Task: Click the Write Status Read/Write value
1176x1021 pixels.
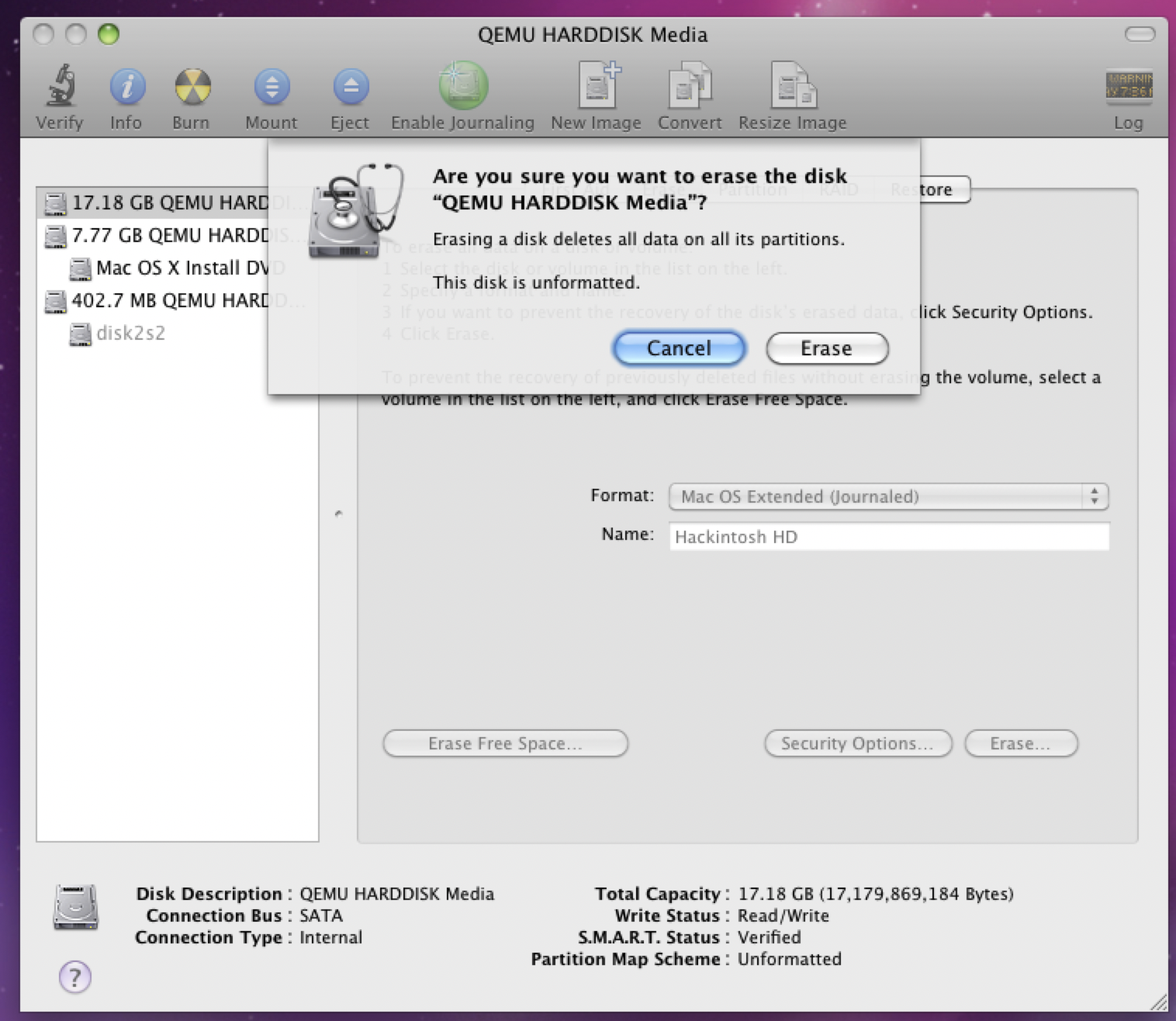Action: click(x=783, y=915)
